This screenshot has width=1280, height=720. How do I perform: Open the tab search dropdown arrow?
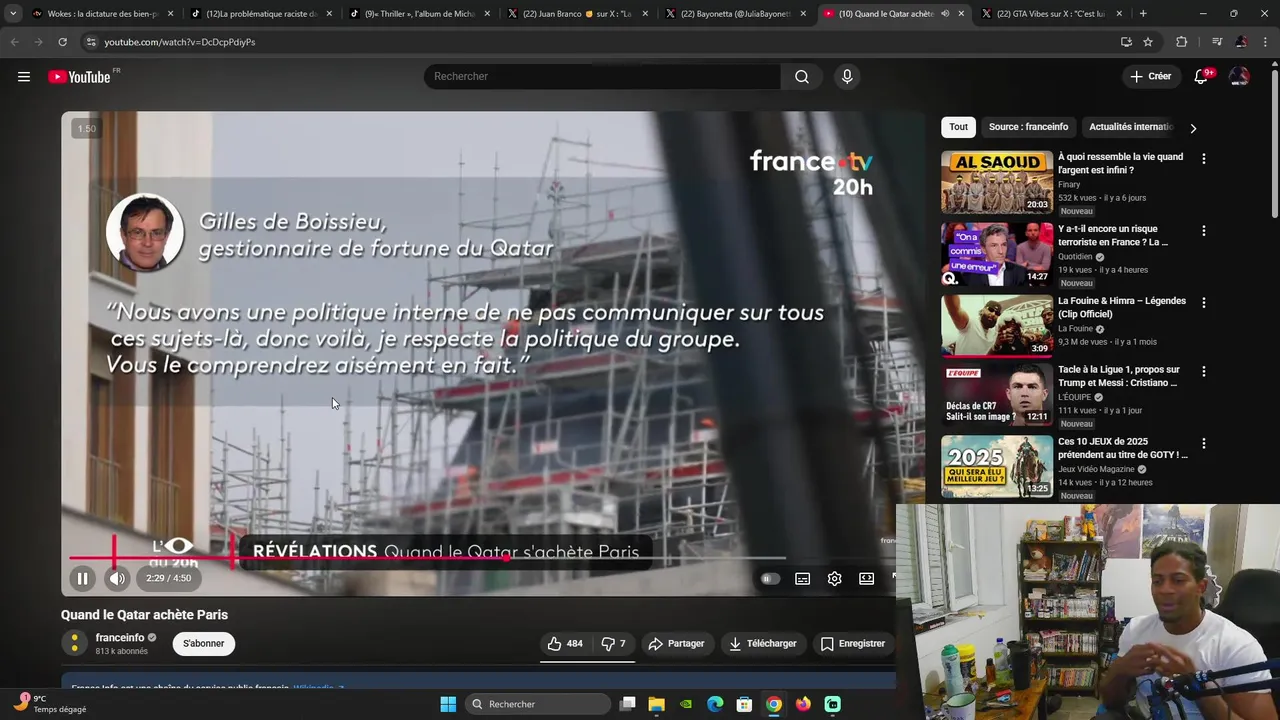12,14
